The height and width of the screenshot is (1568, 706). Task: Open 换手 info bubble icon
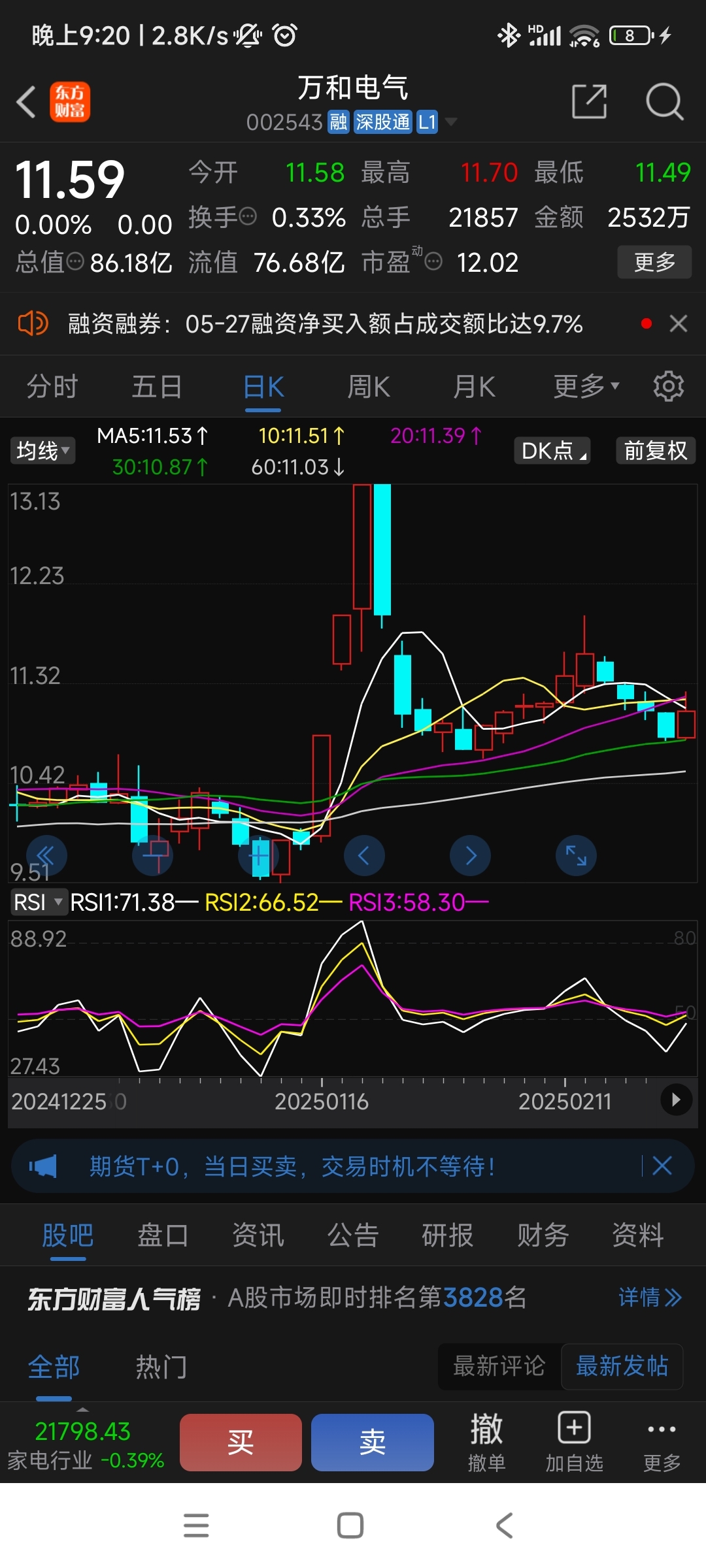(x=248, y=216)
